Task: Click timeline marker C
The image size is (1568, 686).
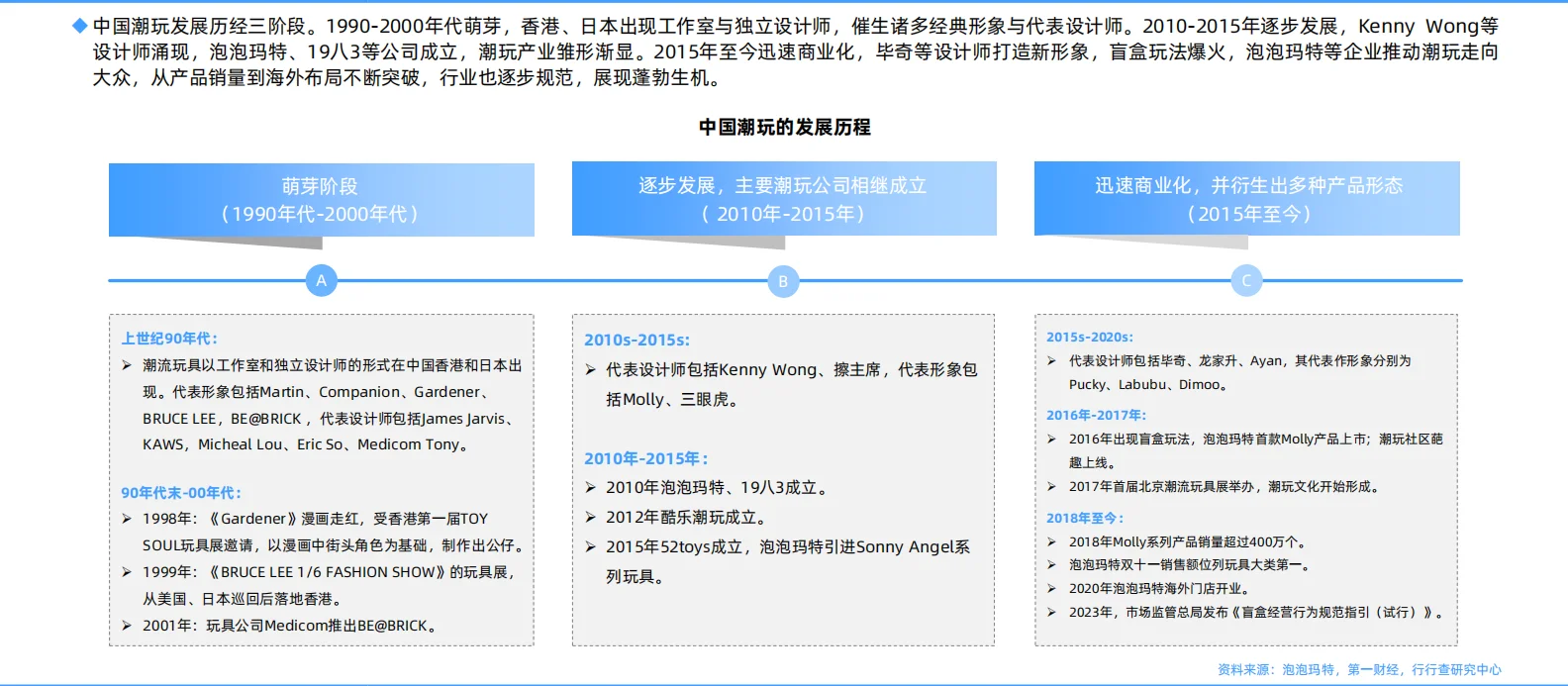Action: (x=1246, y=280)
